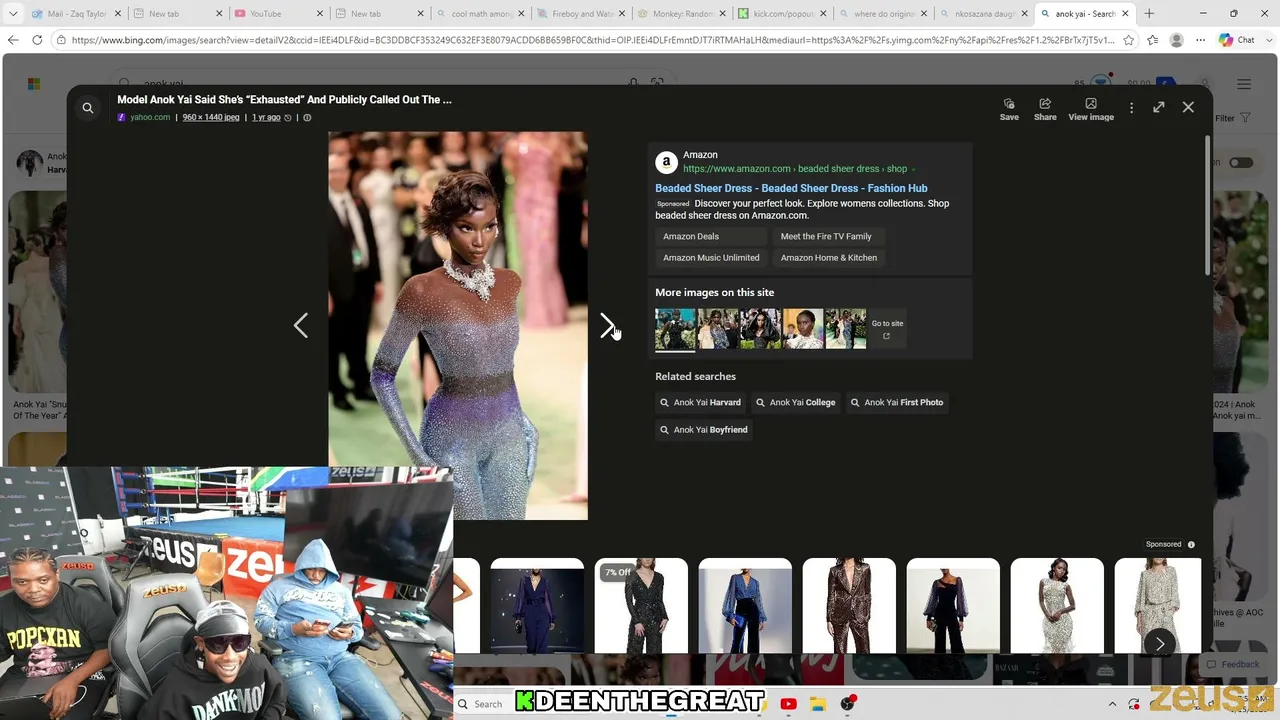1280x720 pixels.
Task: Show hidden system tray icons
Action: pyautogui.click(x=1112, y=704)
